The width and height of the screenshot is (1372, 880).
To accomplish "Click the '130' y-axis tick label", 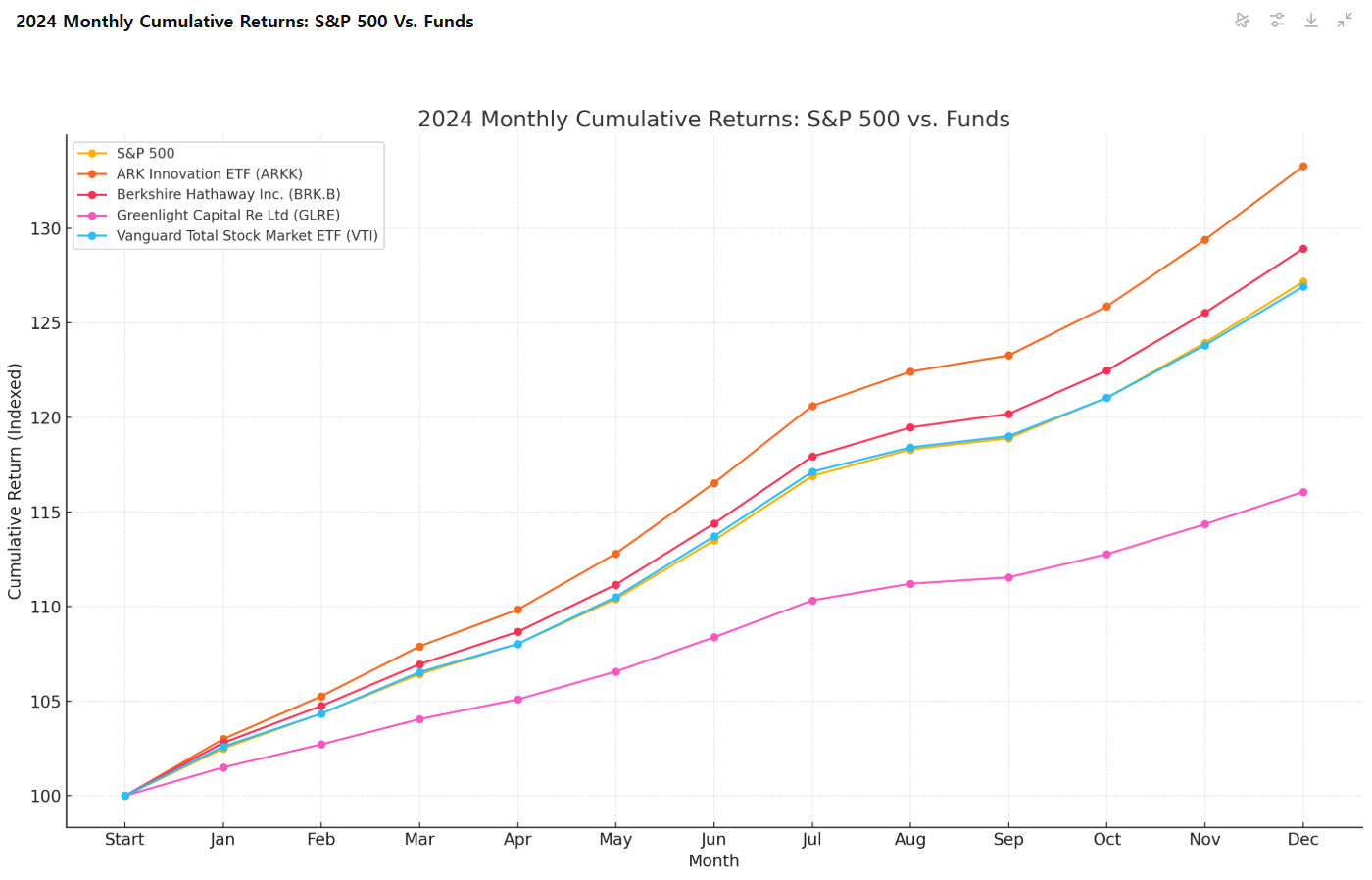I will click(x=45, y=228).
